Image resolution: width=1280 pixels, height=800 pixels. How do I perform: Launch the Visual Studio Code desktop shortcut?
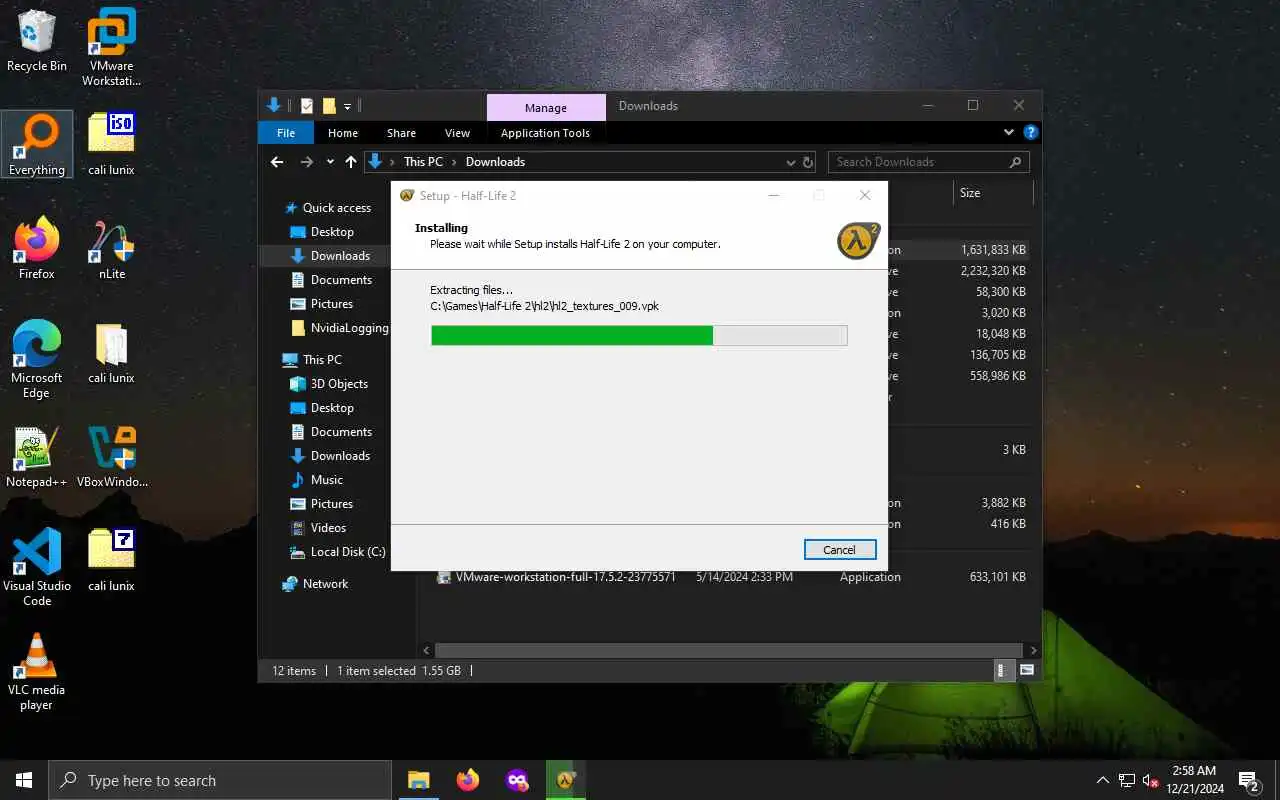[x=37, y=568]
